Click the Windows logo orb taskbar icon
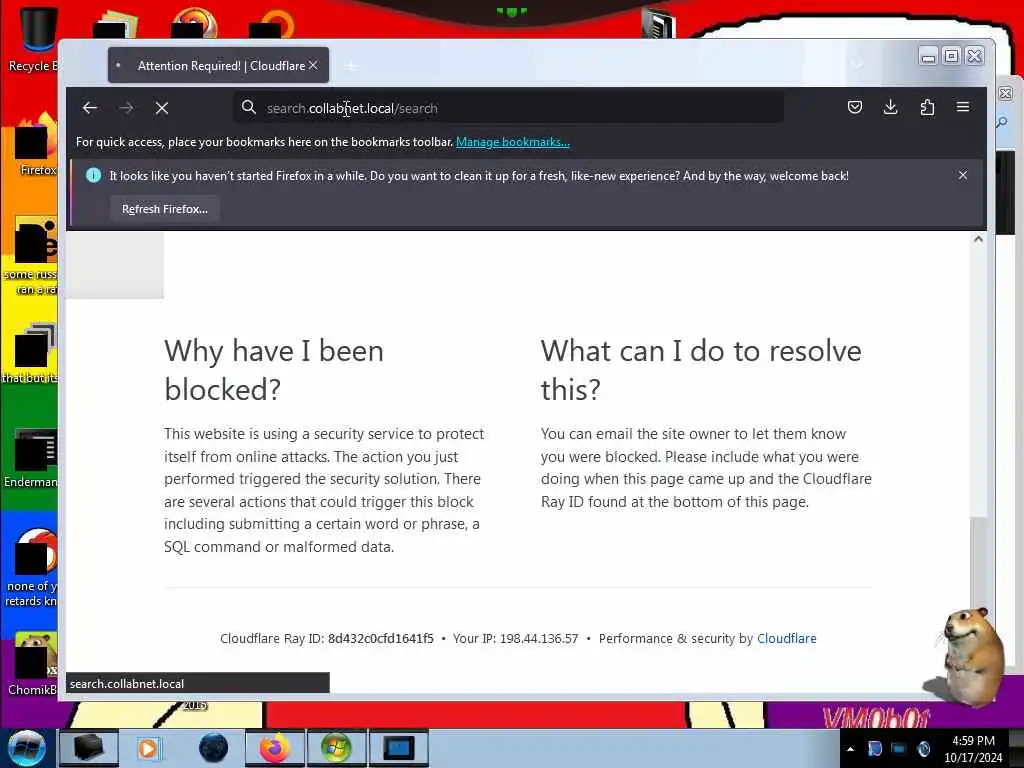The height and width of the screenshot is (768, 1024). click(x=336, y=748)
